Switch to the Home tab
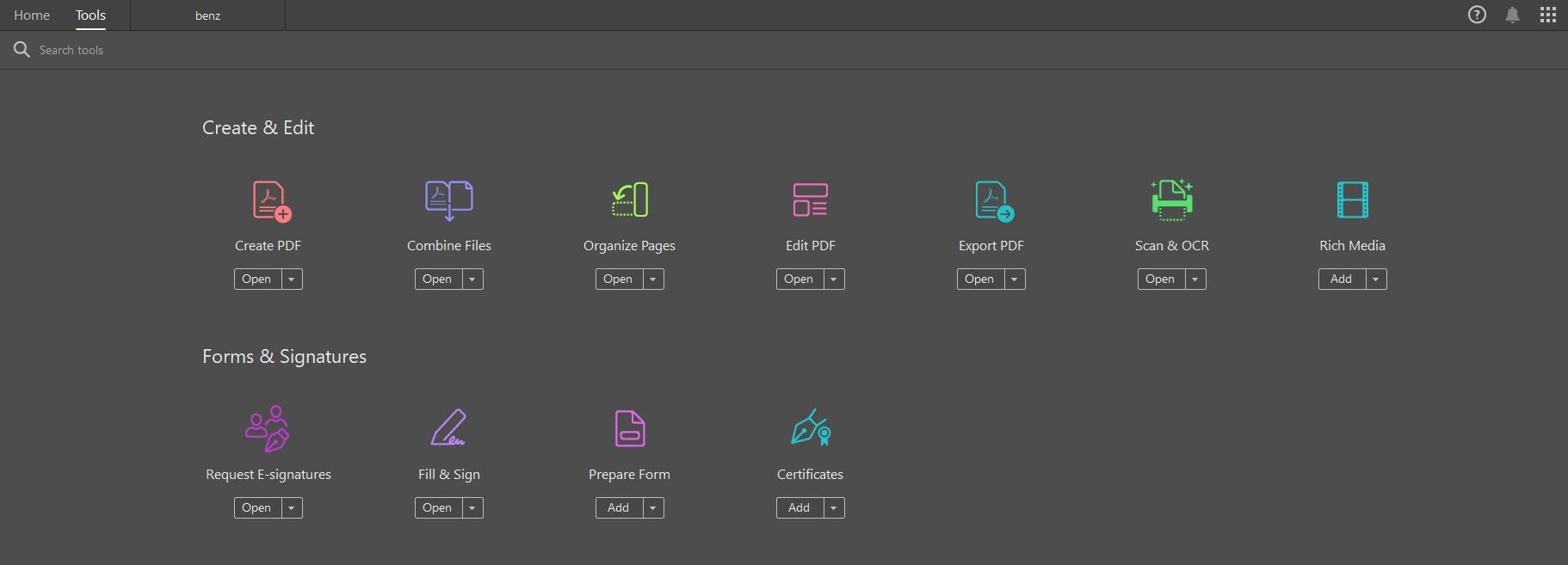The height and width of the screenshot is (565, 1568). [x=32, y=15]
